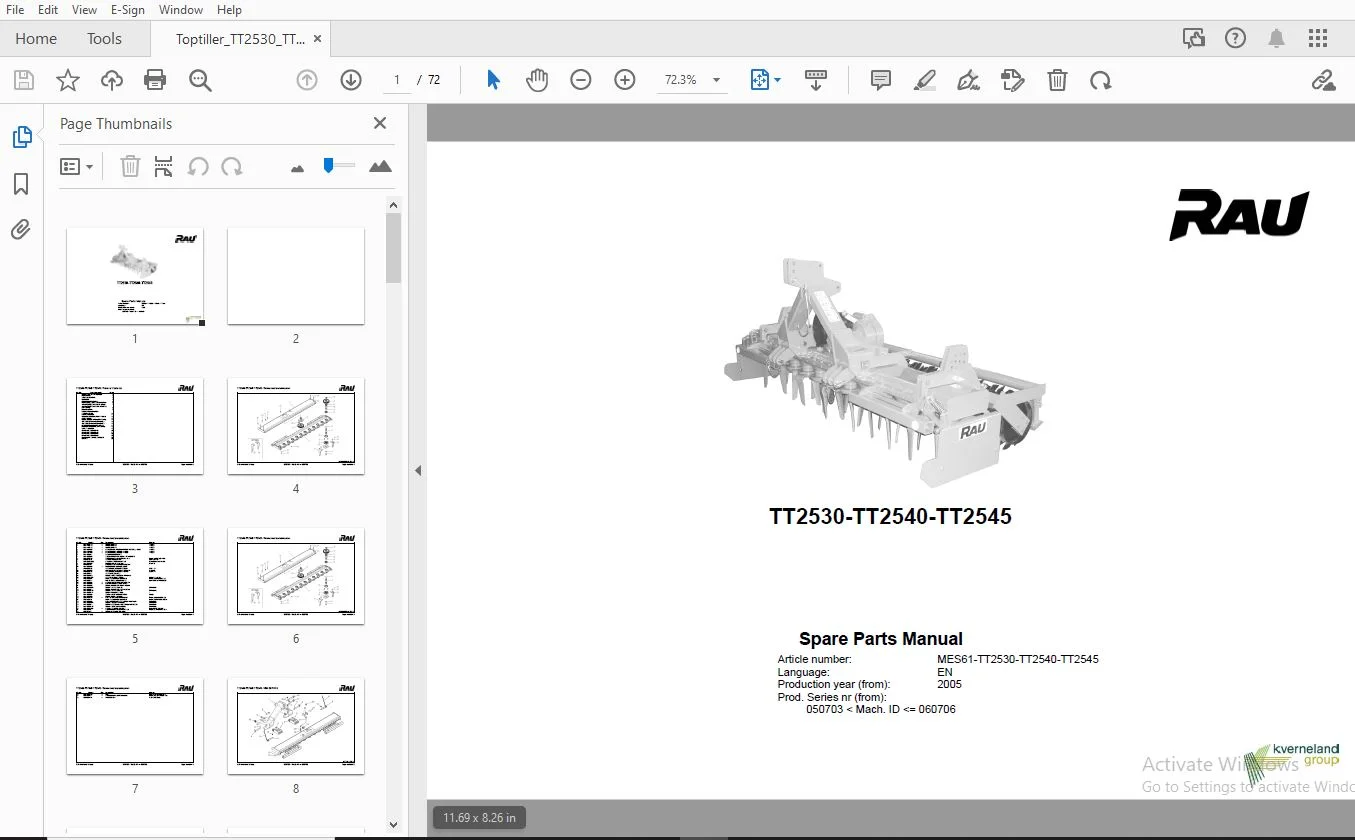
Task: Open the E-Sign menu
Action: click(x=127, y=9)
